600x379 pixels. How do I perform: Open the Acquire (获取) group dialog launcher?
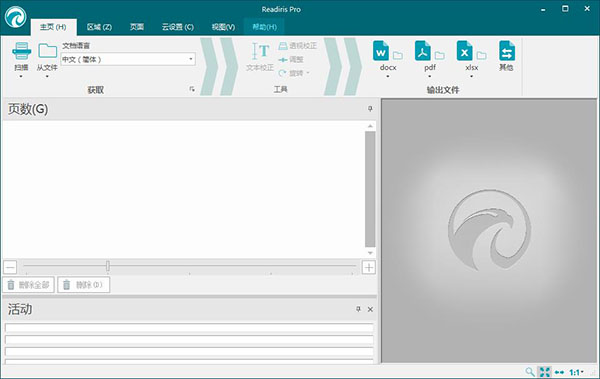click(x=192, y=89)
